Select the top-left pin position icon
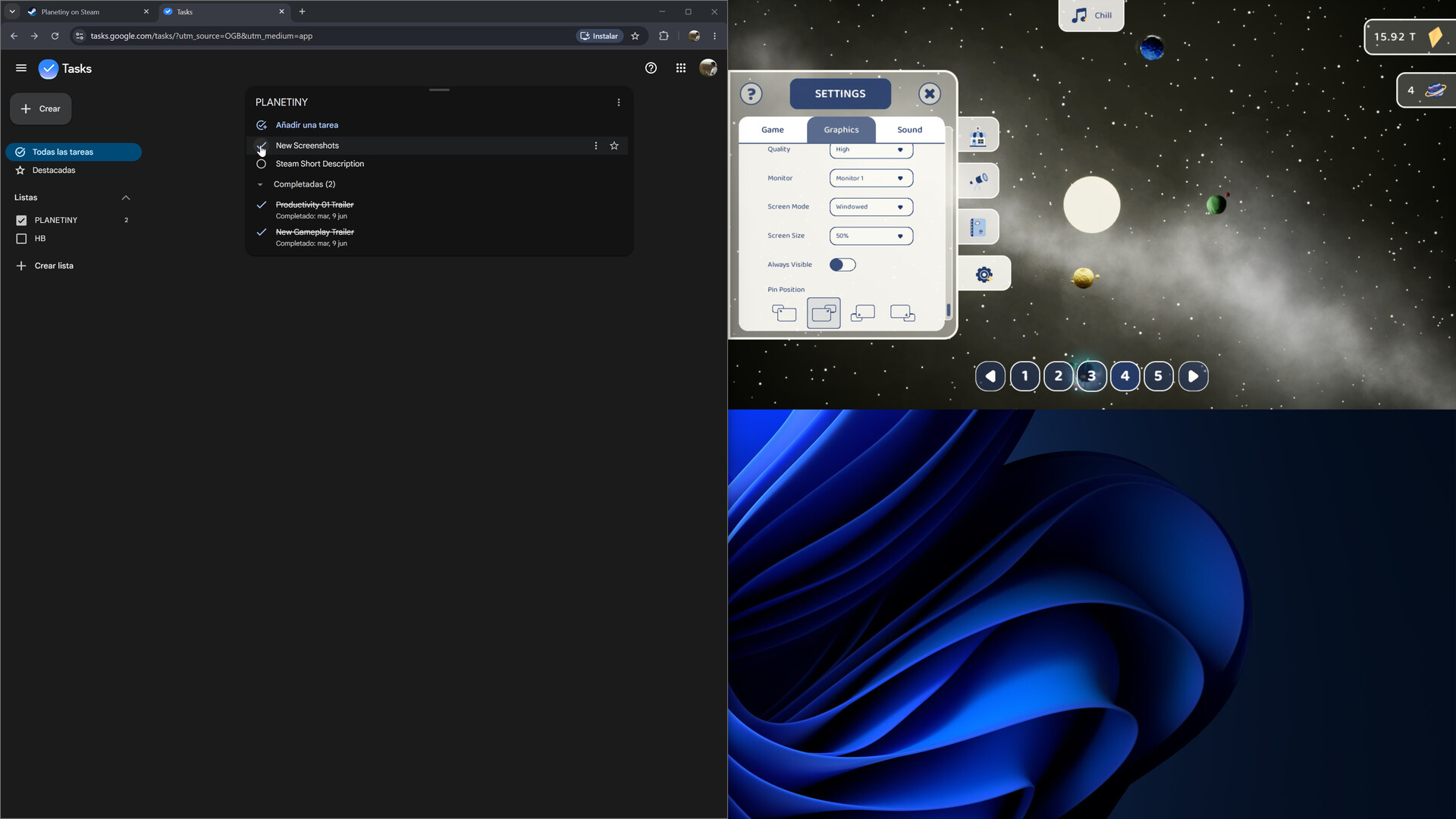 (x=784, y=313)
